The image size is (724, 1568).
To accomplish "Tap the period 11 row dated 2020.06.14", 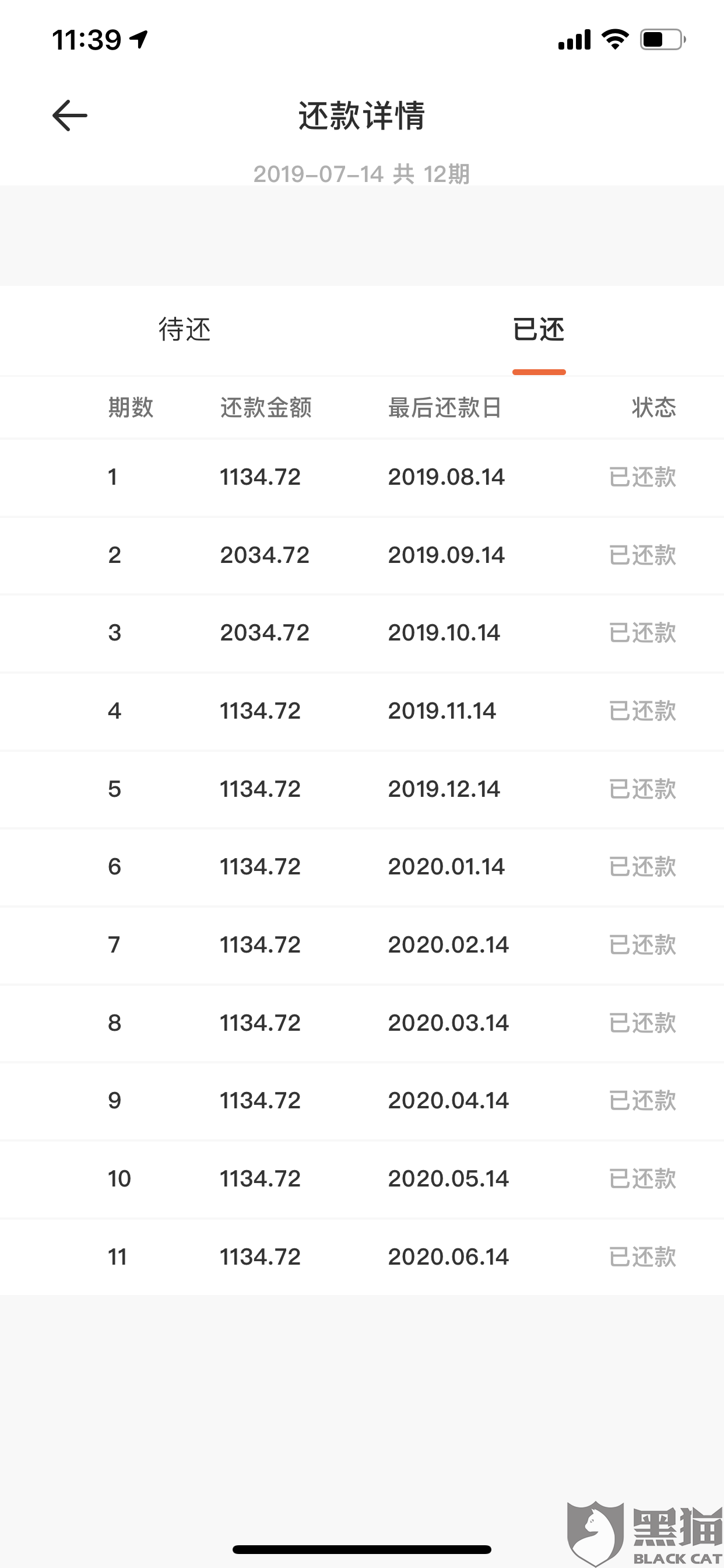I will point(362,1256).
